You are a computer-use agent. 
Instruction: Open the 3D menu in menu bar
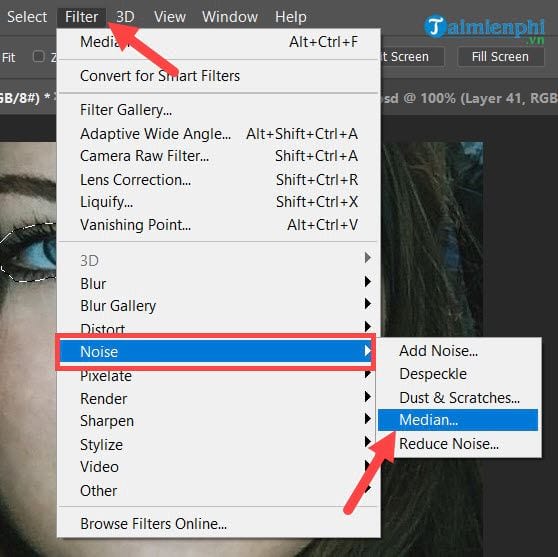[x=125, y=17]
